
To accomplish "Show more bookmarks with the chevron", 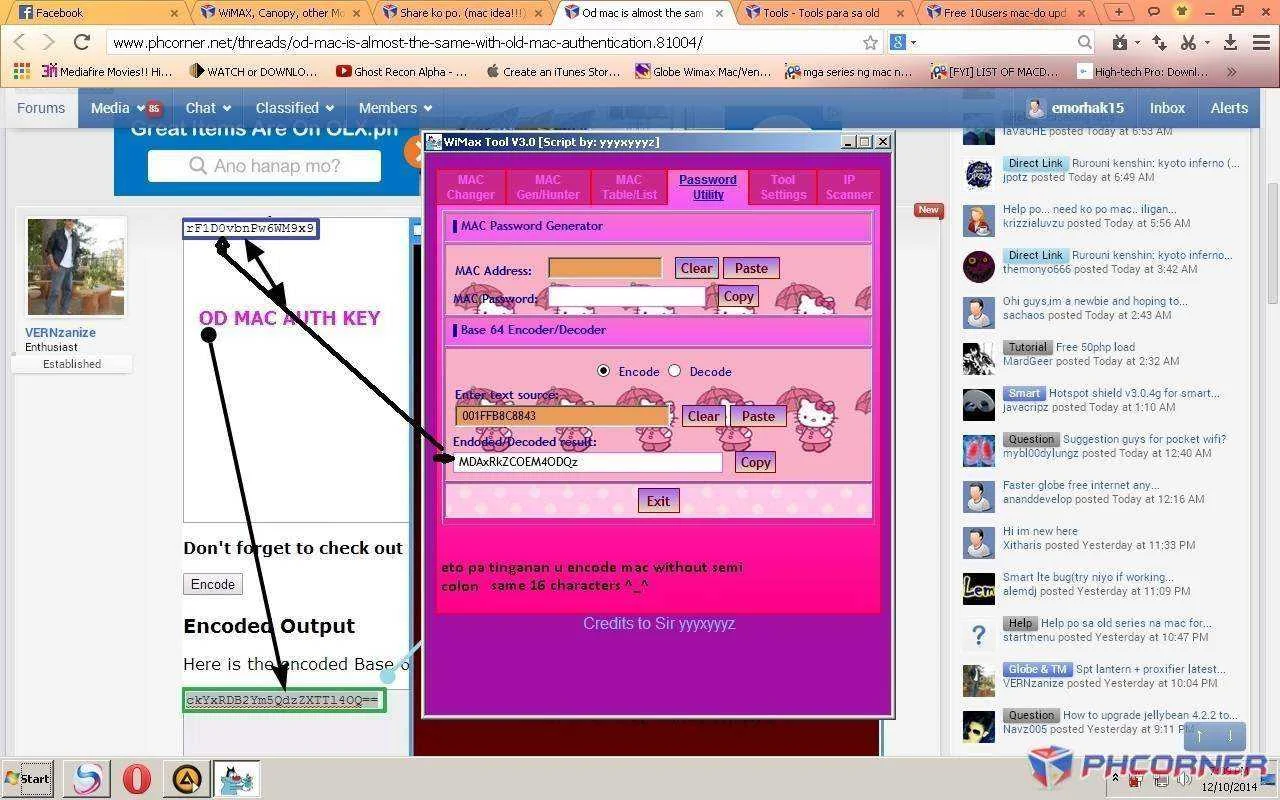I will point(1232,72).
